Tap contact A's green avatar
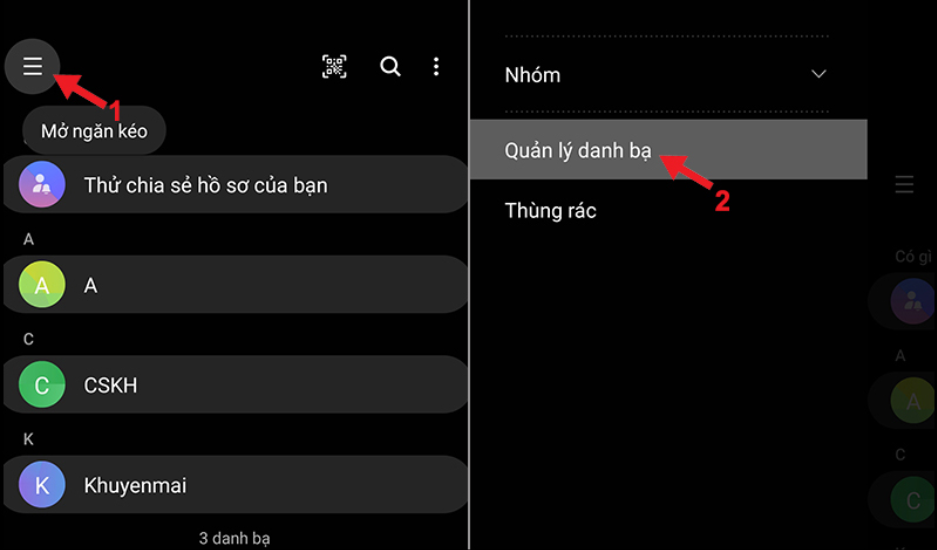Screen dimensions: 937x550 click(x=42, y=285)
